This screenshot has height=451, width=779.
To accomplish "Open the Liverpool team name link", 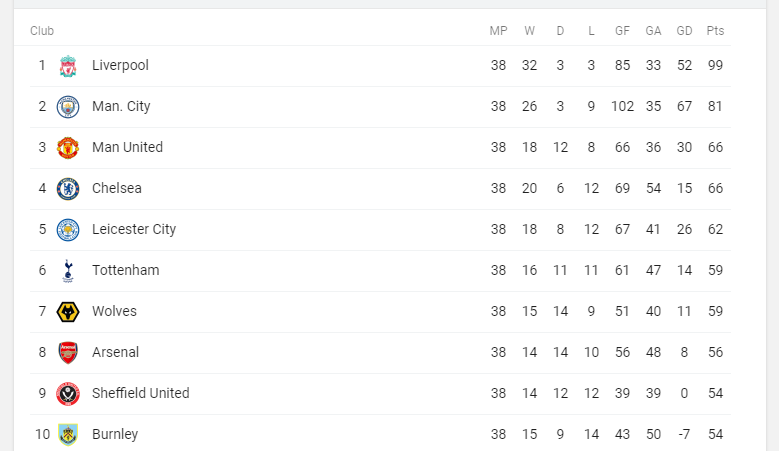I will click(x=120, y=65).
